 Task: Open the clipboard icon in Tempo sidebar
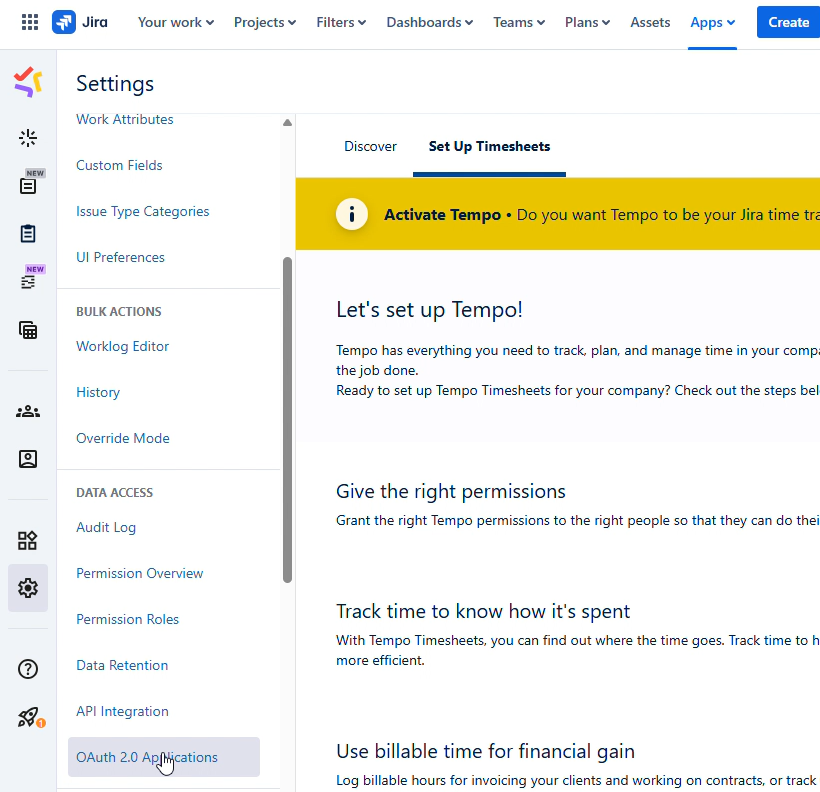pos(28,233)
